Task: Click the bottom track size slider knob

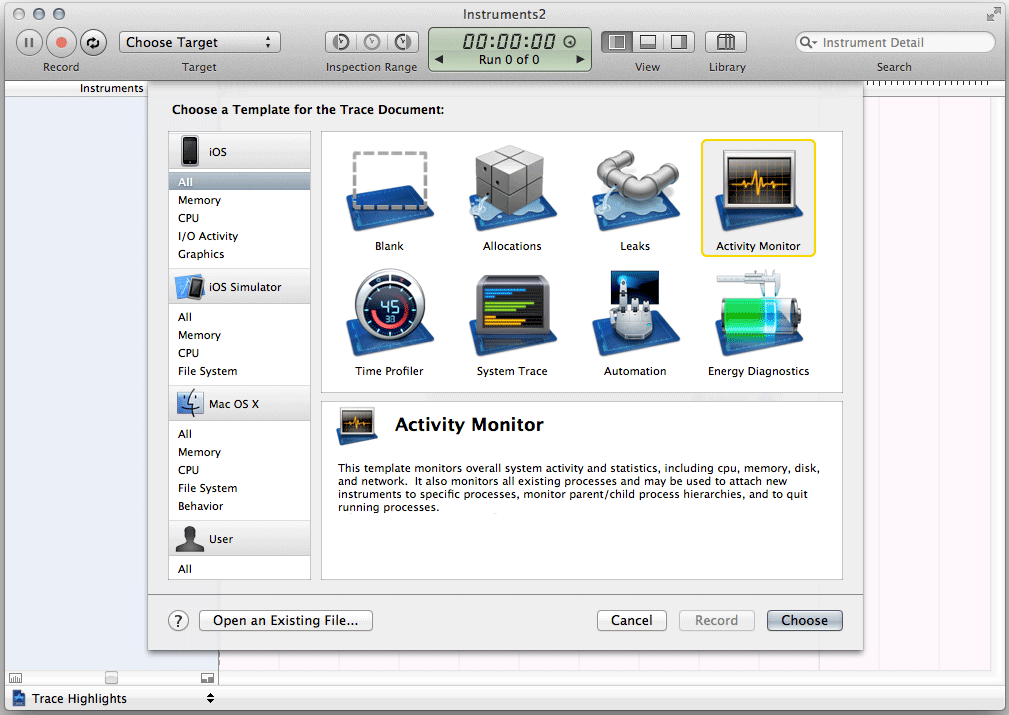Action: [x=111, y=678]
